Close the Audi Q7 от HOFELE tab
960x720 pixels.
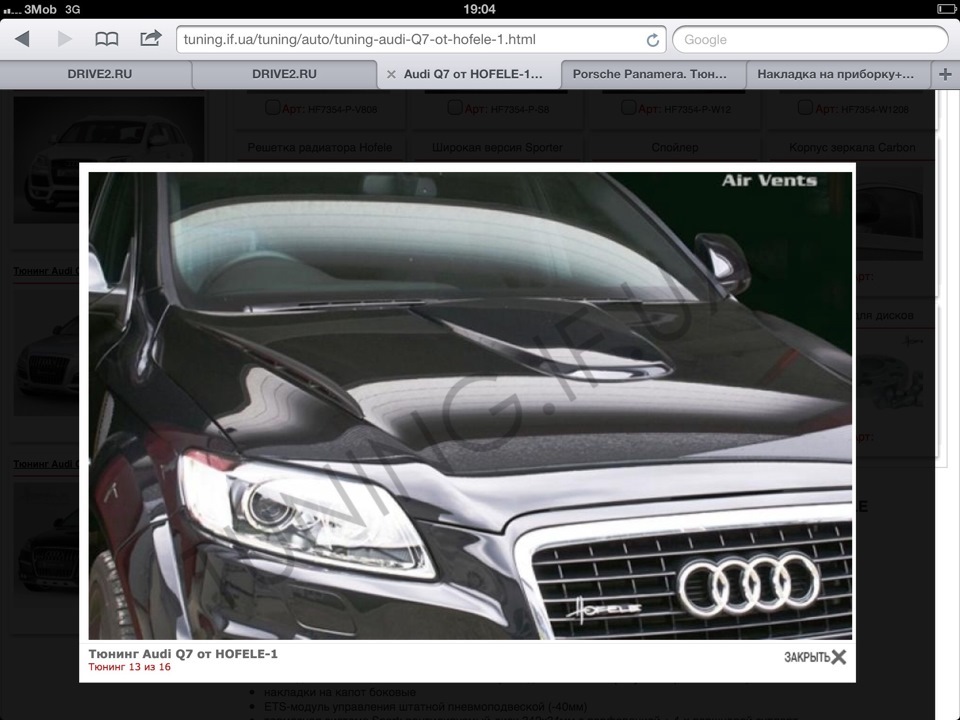391,75
